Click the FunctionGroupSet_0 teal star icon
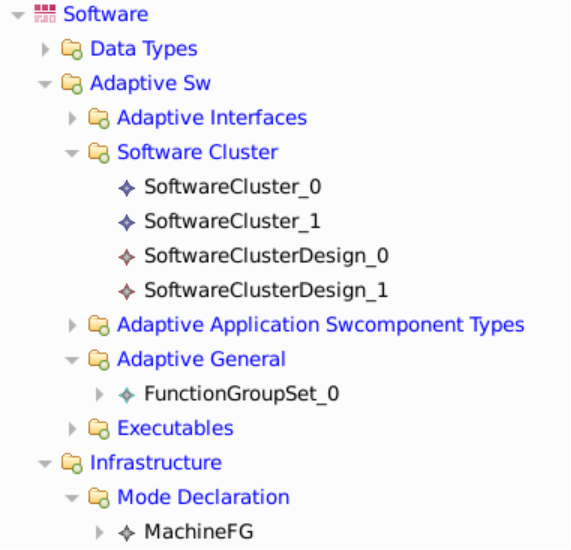This screenshot has height=550, width=571. click(127, 395)
